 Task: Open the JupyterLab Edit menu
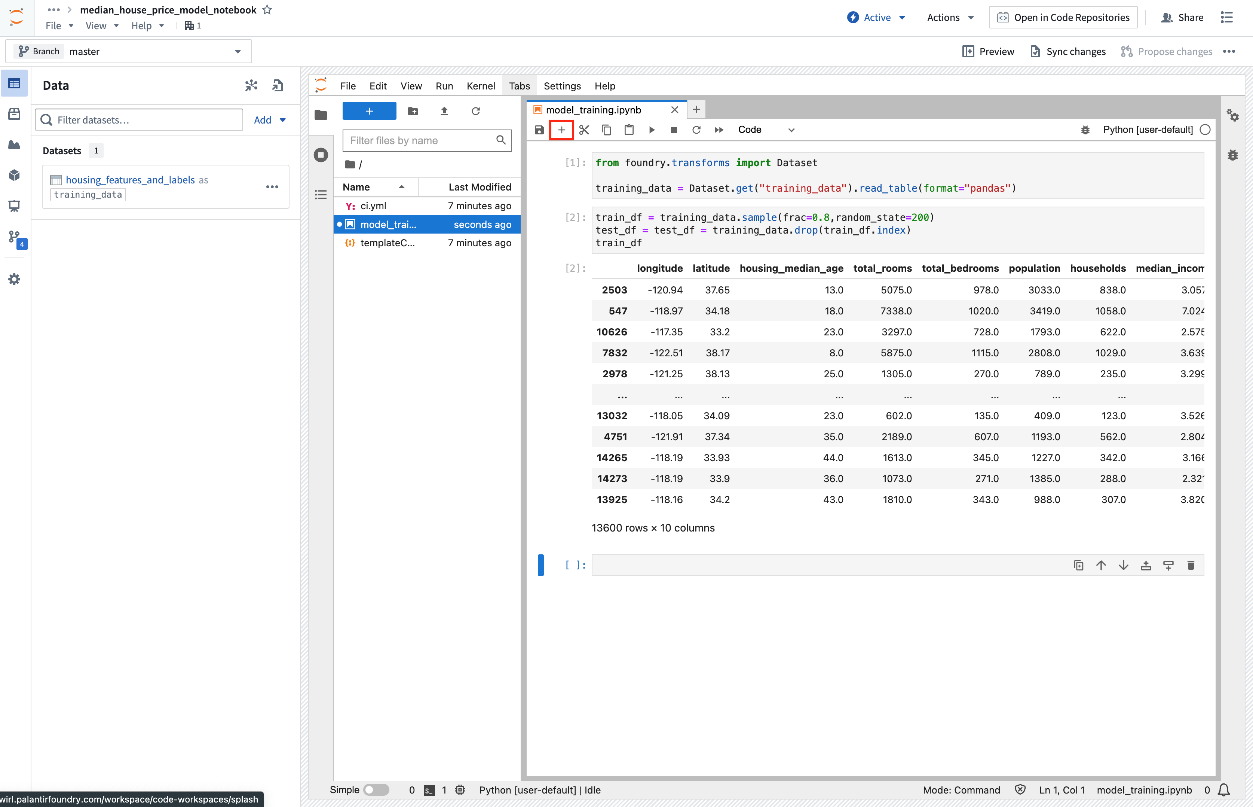point(378,86)
